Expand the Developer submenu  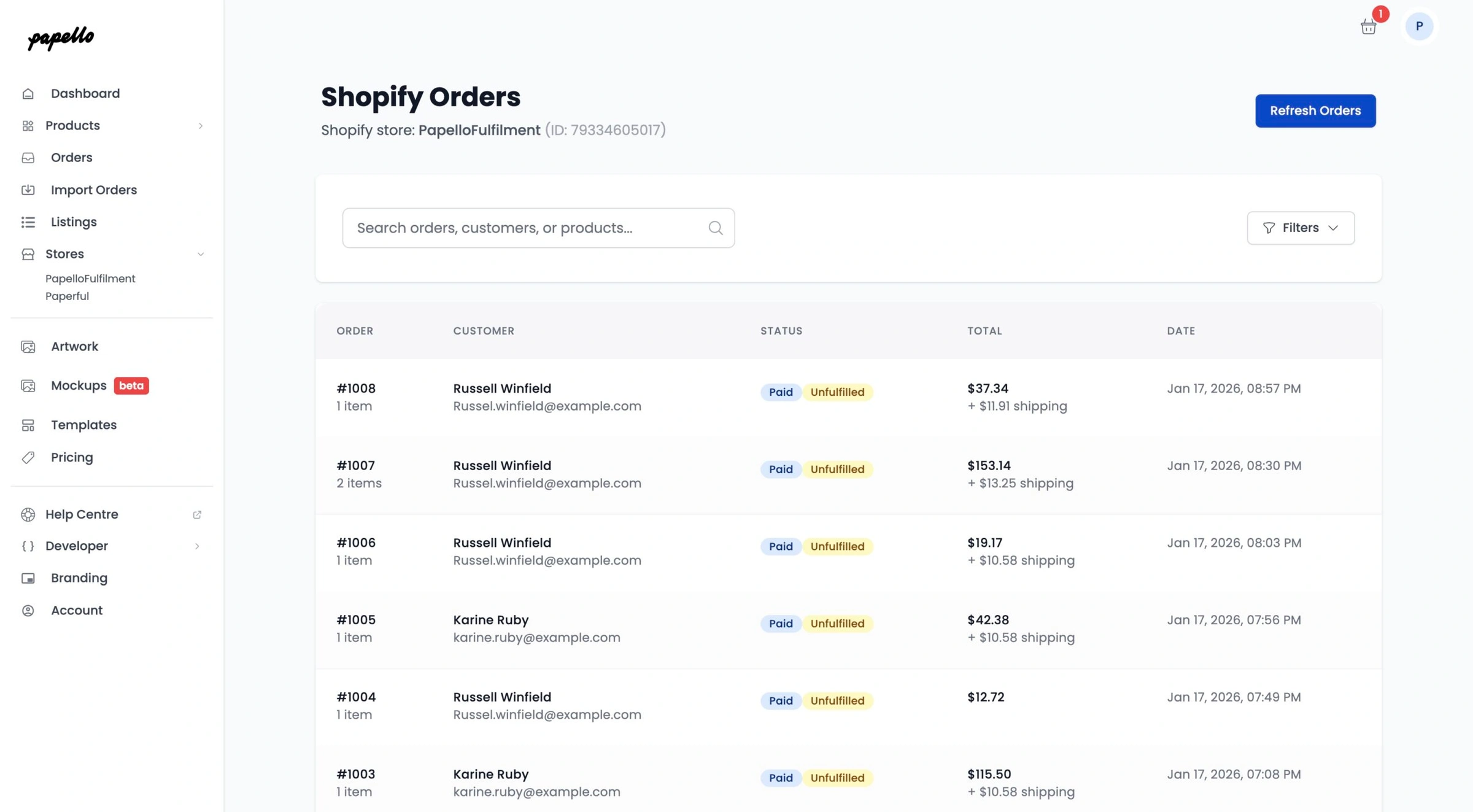click(197, 546)
